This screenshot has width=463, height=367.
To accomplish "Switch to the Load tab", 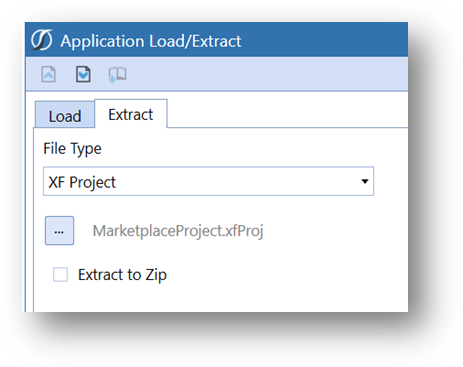I will (x=65, y=115).
